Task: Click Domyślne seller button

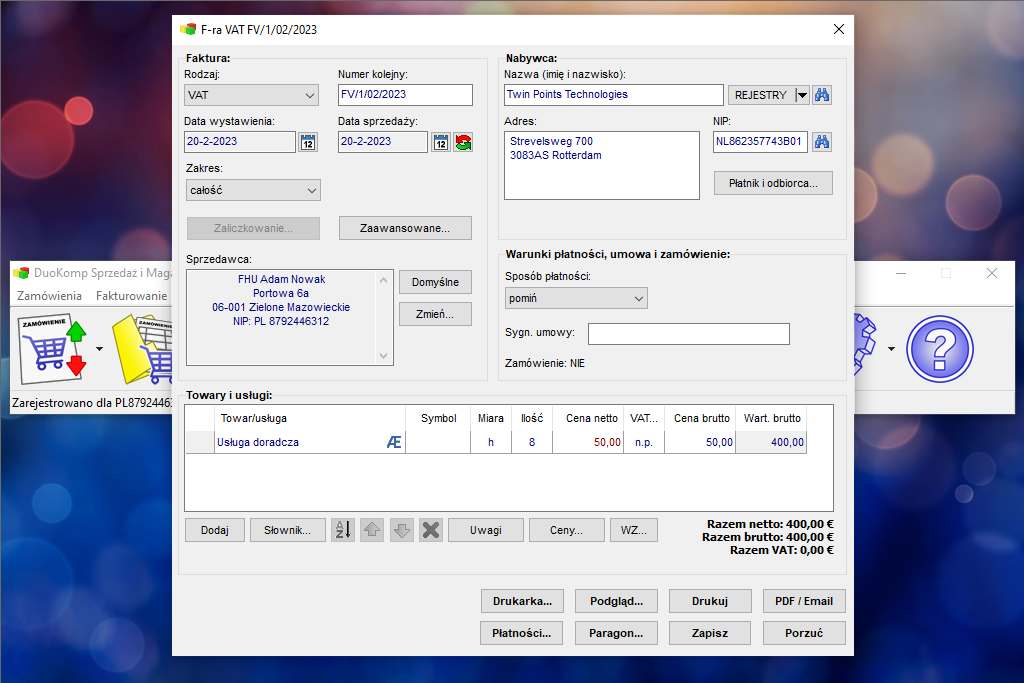Action: 435,282
